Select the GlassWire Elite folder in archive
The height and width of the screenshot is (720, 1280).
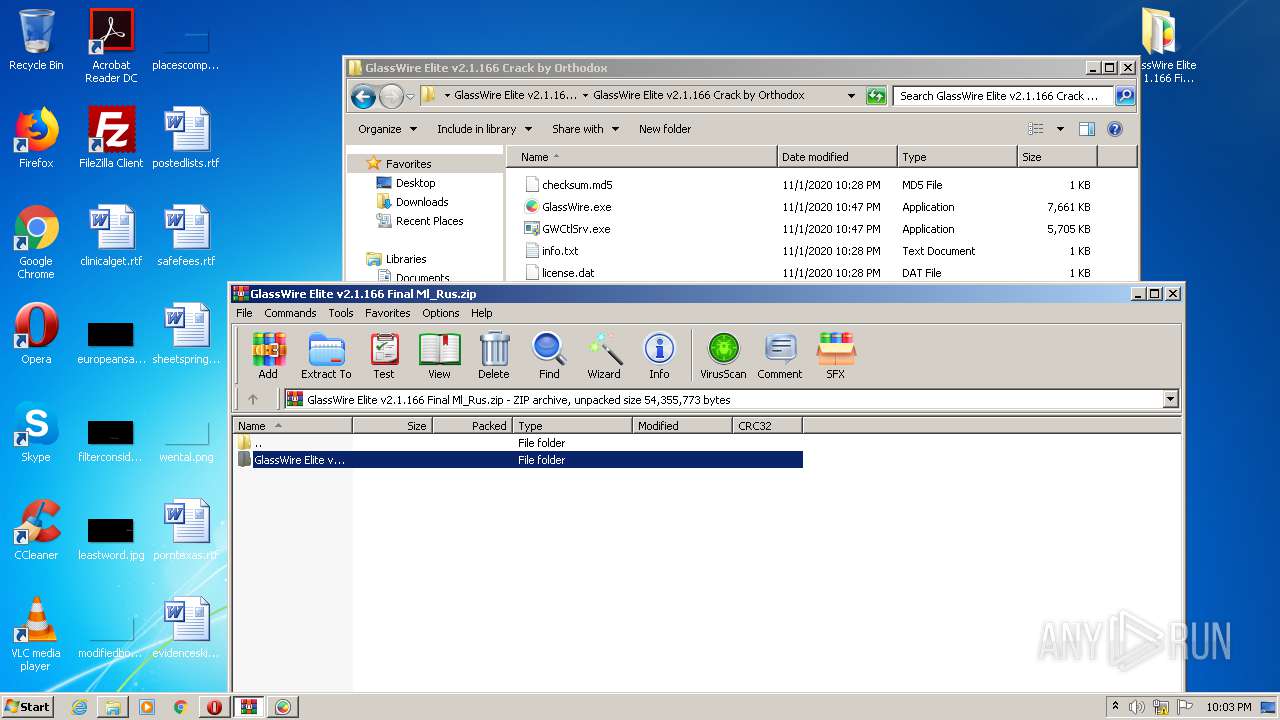click(x=518, y=460)
